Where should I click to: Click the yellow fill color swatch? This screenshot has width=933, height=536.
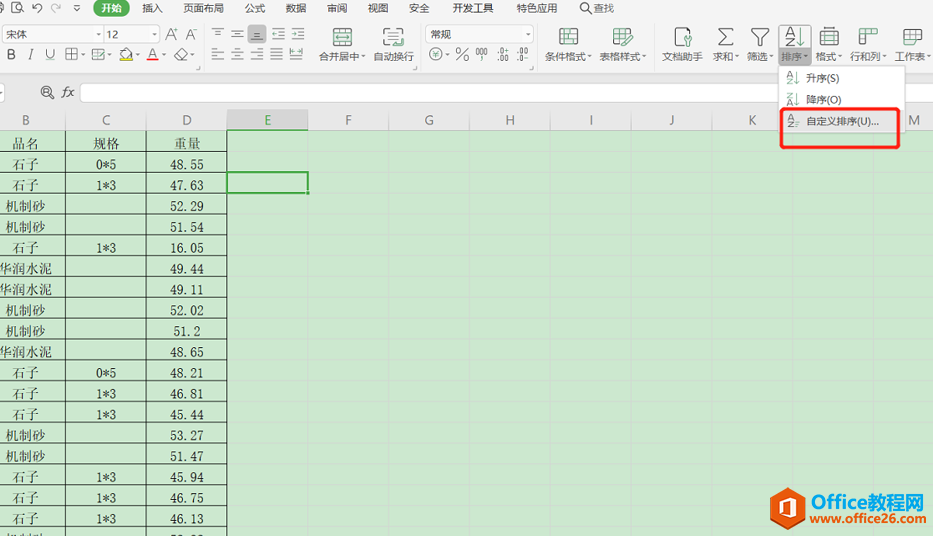(127, 55)
